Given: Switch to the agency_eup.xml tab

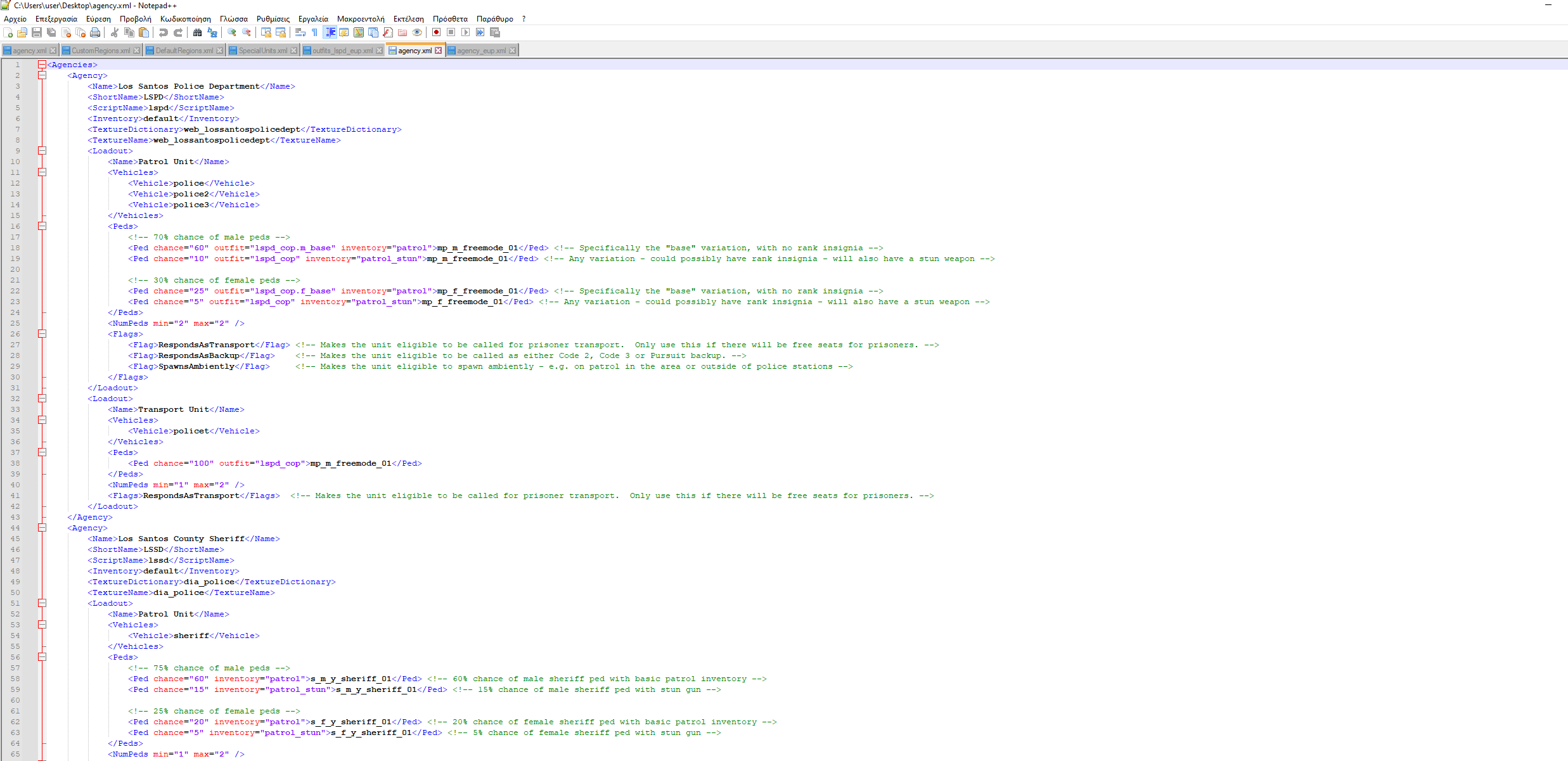Looking at the screenshot, I should coord(480,51).
